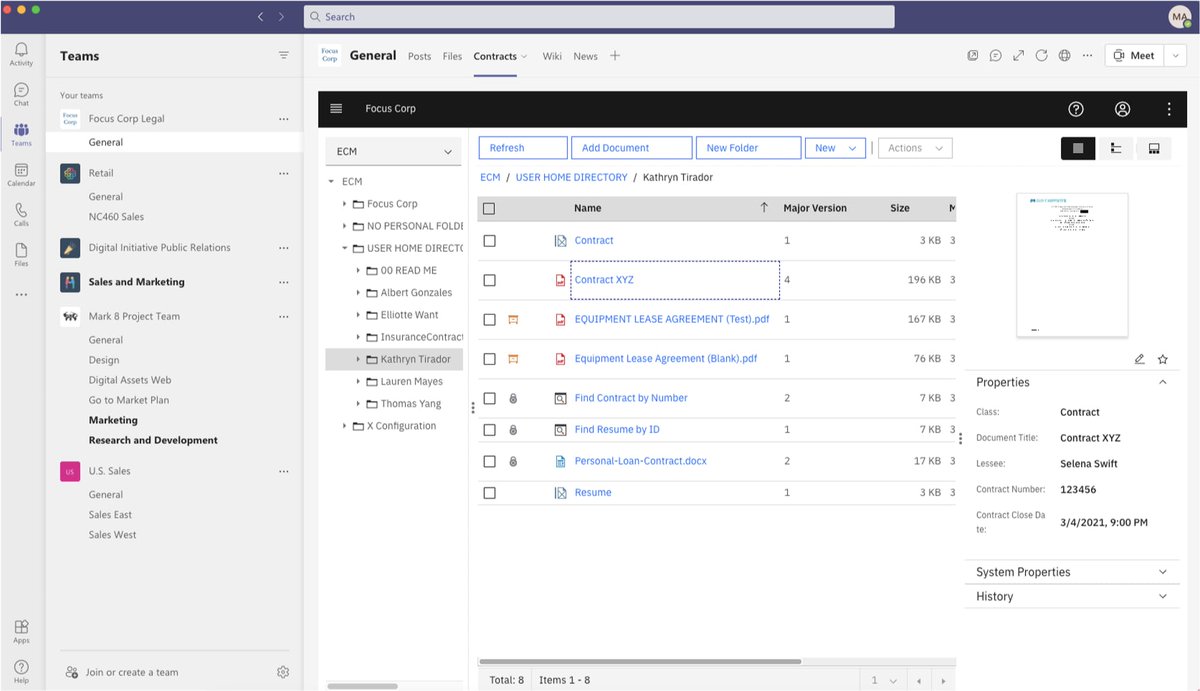
Task: Switch to the details list view icon
Action: pyautogui.click(x=1078, y=148)
